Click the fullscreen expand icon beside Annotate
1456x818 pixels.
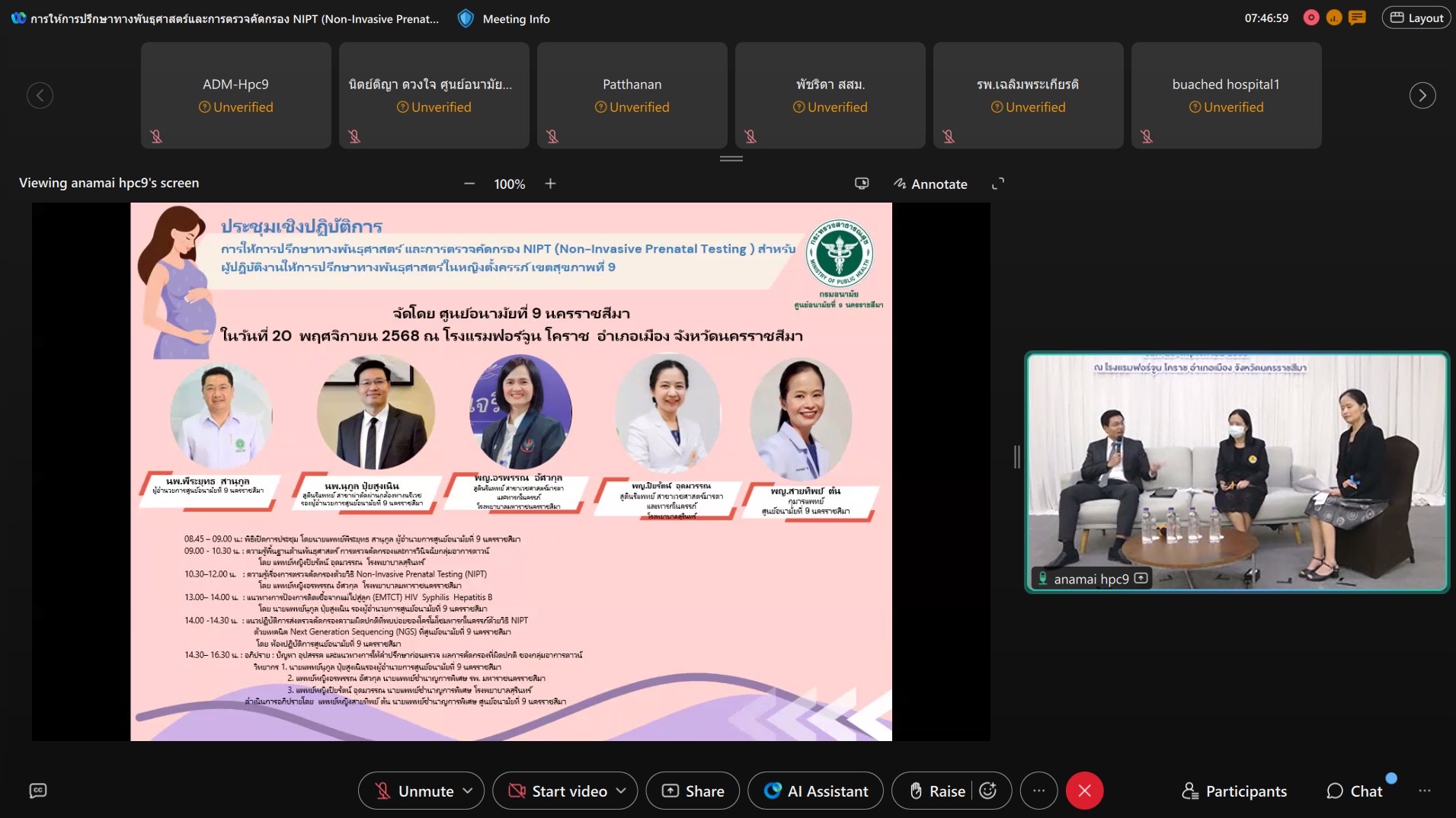pyautogui.click(x=997, y=184)
